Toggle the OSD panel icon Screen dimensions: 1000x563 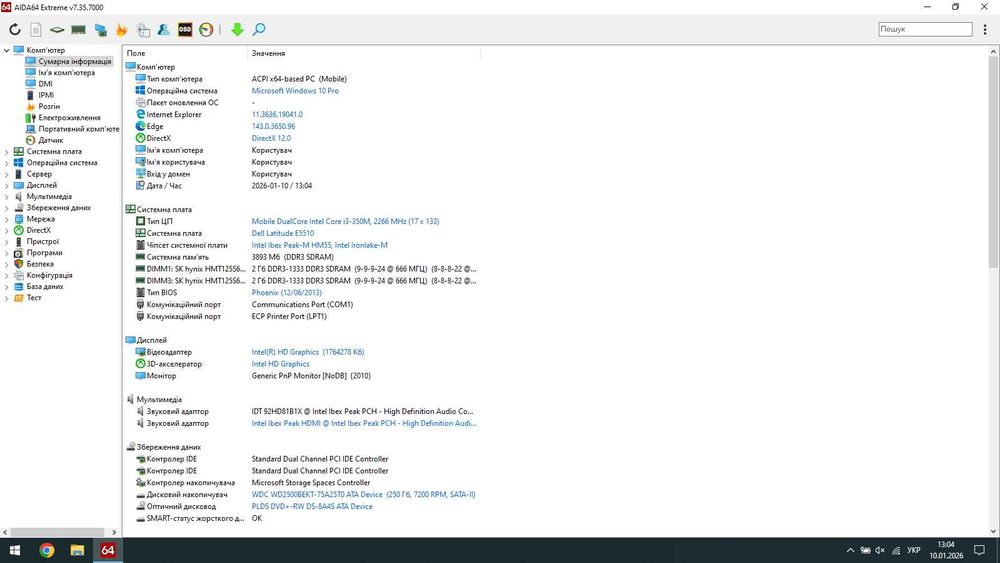(x=185, y=29)
